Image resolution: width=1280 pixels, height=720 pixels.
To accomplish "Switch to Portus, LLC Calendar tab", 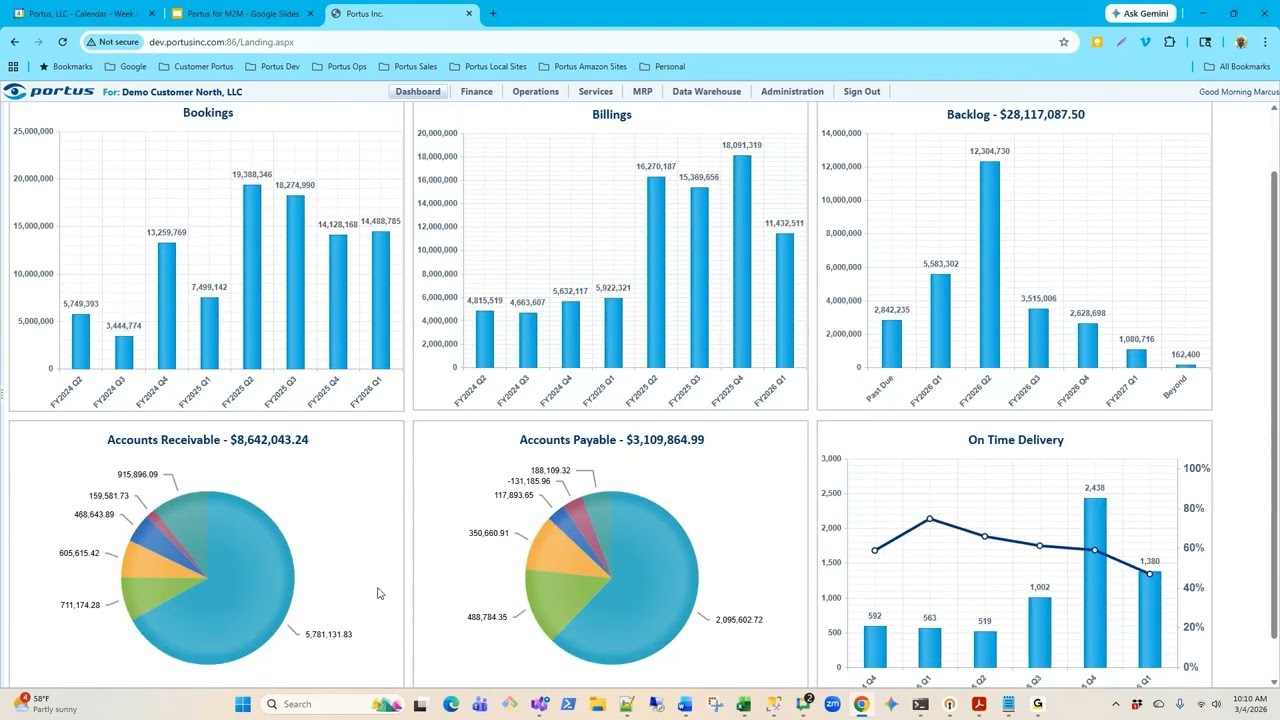I will 84,14.
